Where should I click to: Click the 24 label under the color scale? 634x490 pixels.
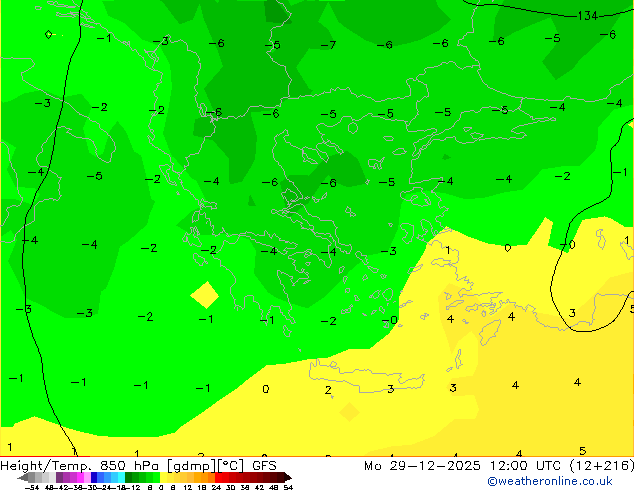[216, 487]
